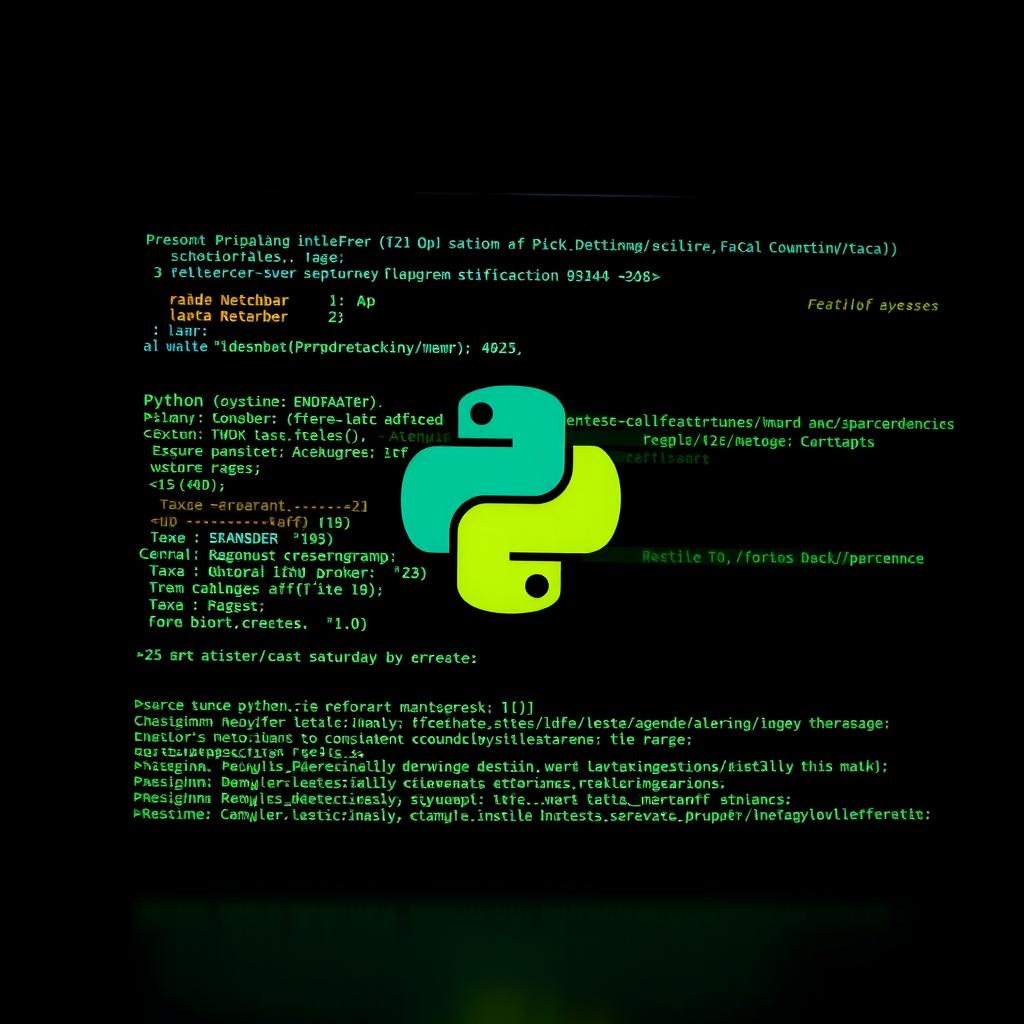Click the 'Exton: TWOK lase.fteles(),' line
This screenshot has height=1024, width=1024.
(255, 435)
